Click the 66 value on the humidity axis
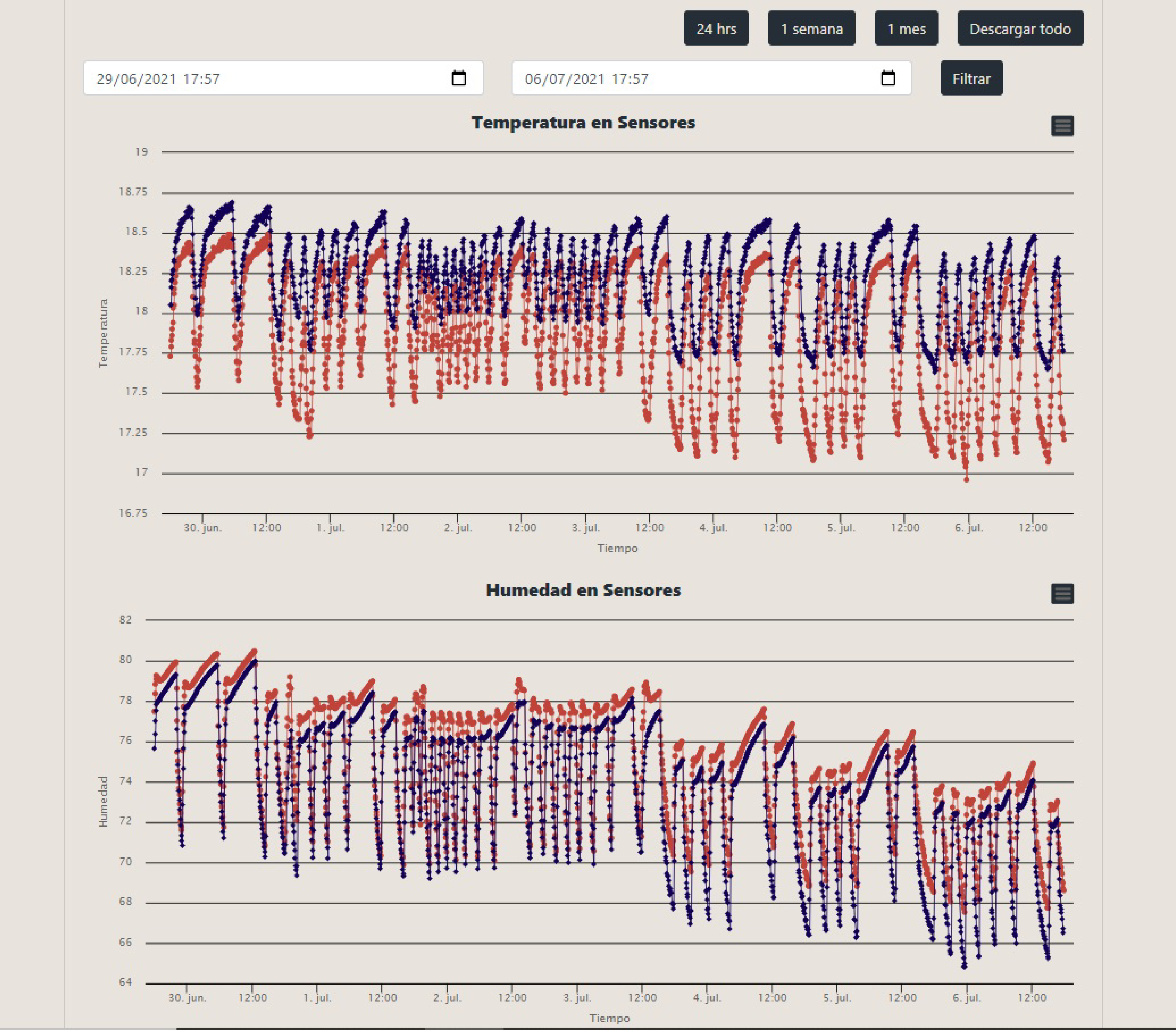Screen dimensions: 1176x1030 coord(125,942)
